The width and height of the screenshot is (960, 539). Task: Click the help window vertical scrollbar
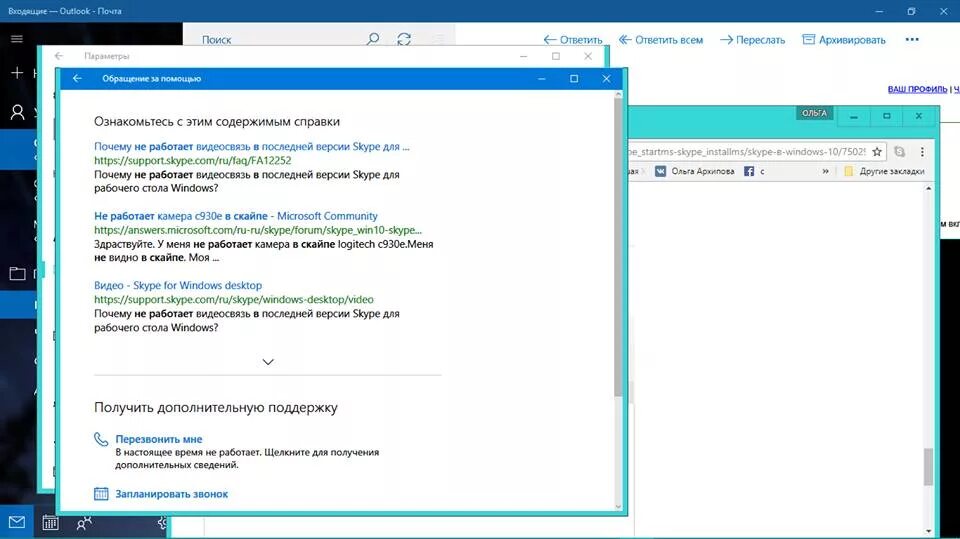pos(618,245)
